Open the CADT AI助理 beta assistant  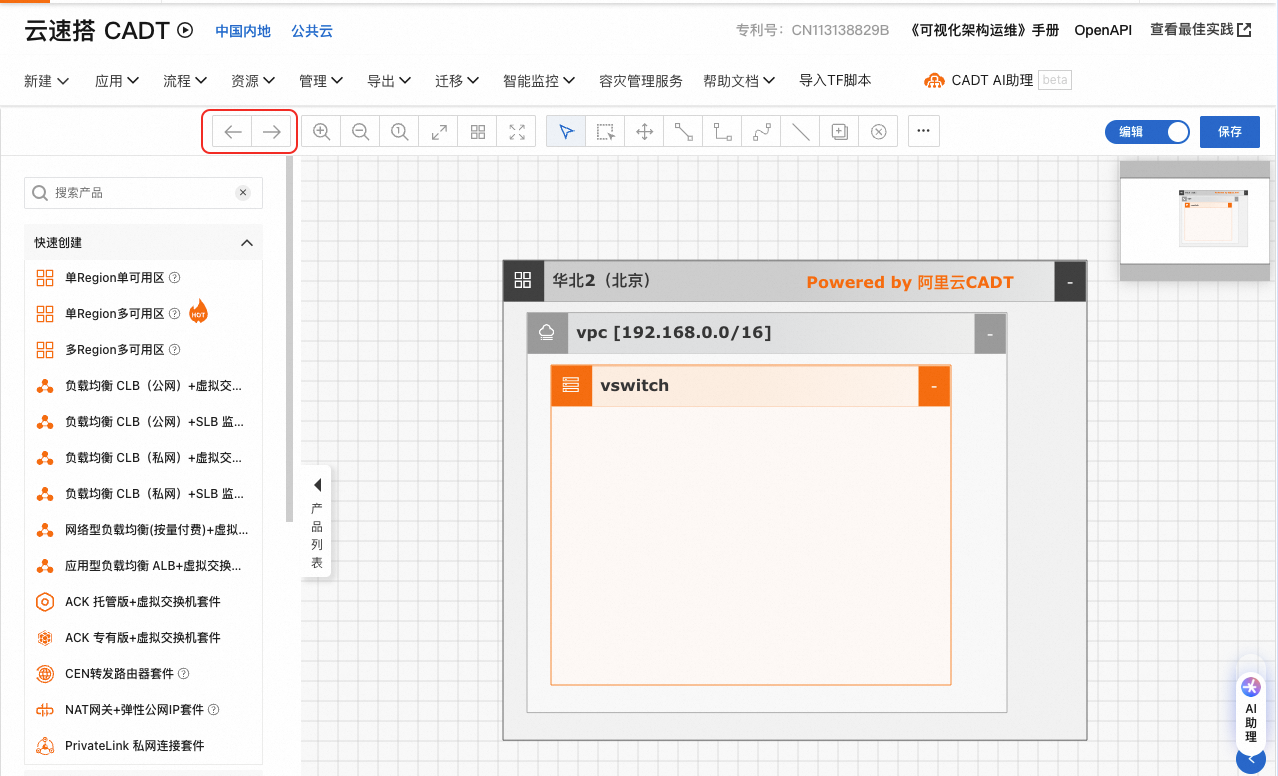(997, 80)
